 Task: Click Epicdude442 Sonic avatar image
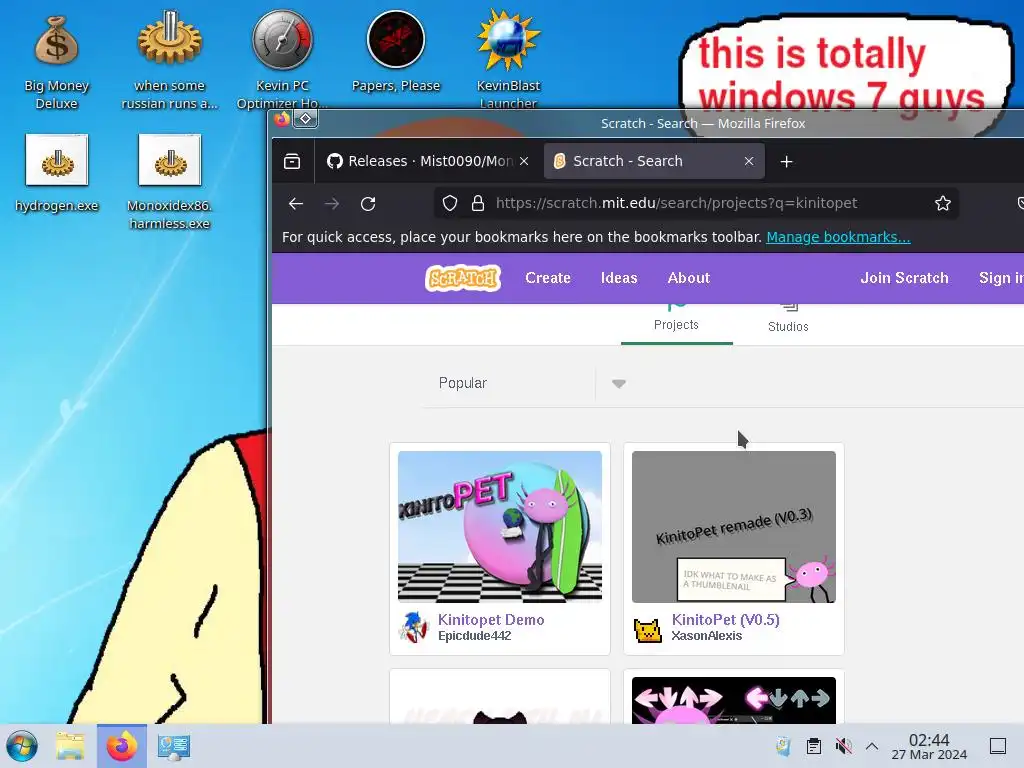point(413,628)
